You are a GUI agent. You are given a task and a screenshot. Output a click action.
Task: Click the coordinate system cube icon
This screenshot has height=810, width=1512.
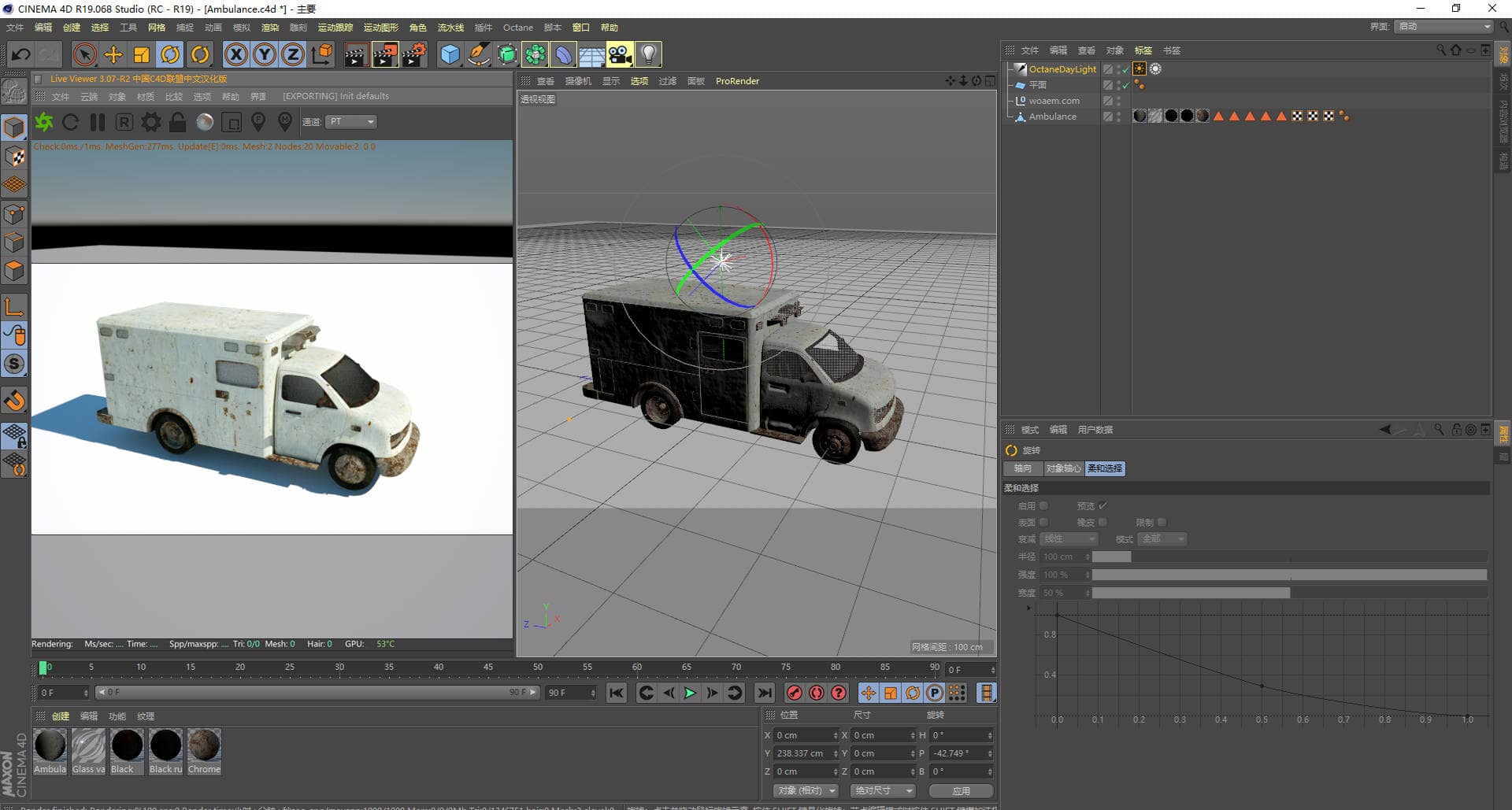point(322,54)
